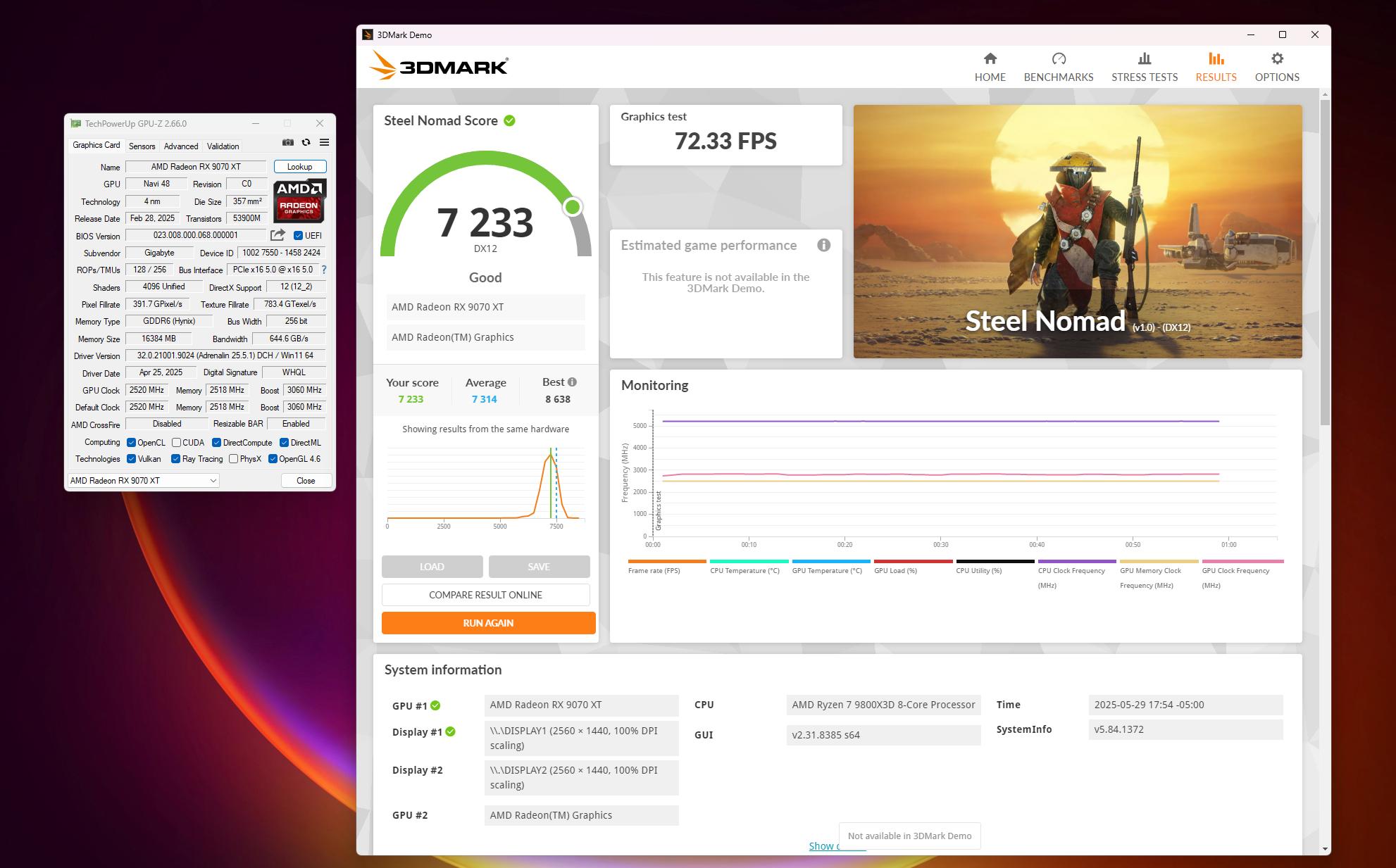Click the GUI version v2.31.8385 s64
This screenshot has width=1396, height=868.
pyautogui.click(x=883, y=735)
